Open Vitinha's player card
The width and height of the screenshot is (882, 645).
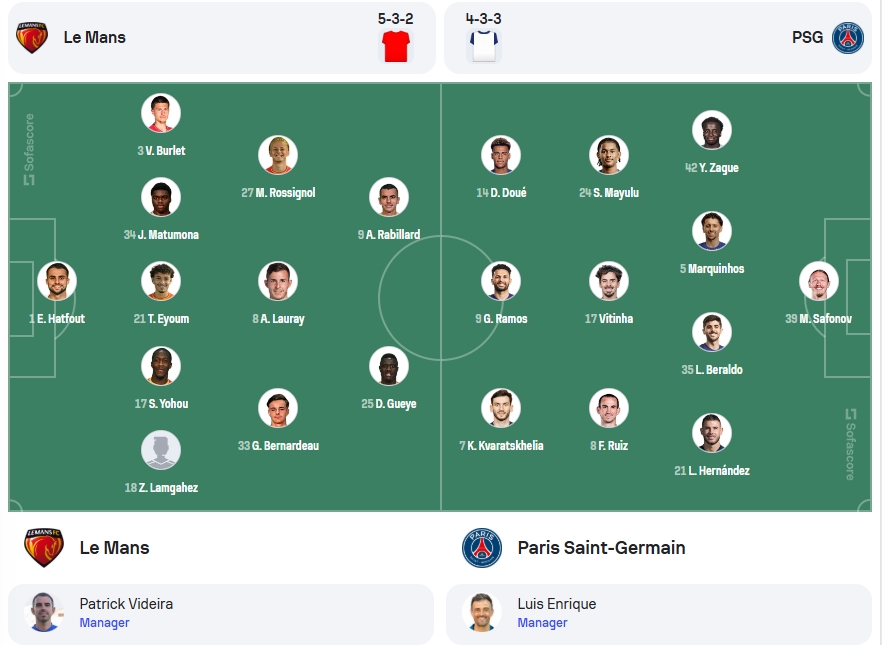(609, 293)
